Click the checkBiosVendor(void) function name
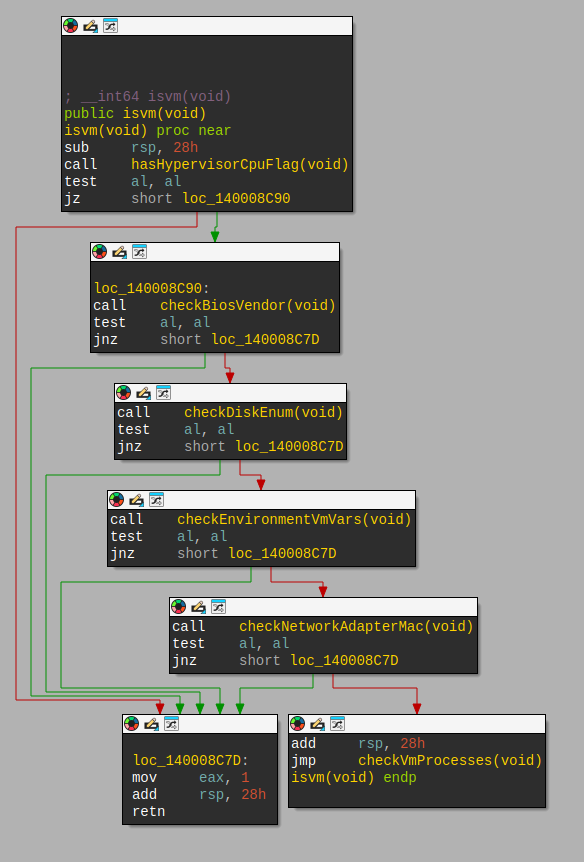The width and height of the screenshot is (584, 862). (247, 305)
